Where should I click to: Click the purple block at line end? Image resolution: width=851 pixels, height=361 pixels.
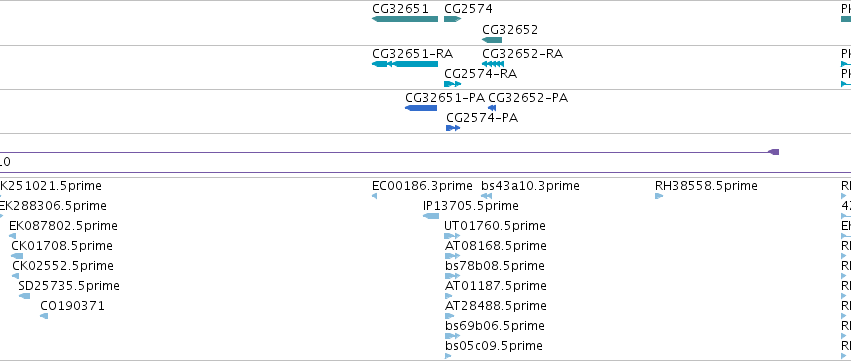(x=774, y=152)
